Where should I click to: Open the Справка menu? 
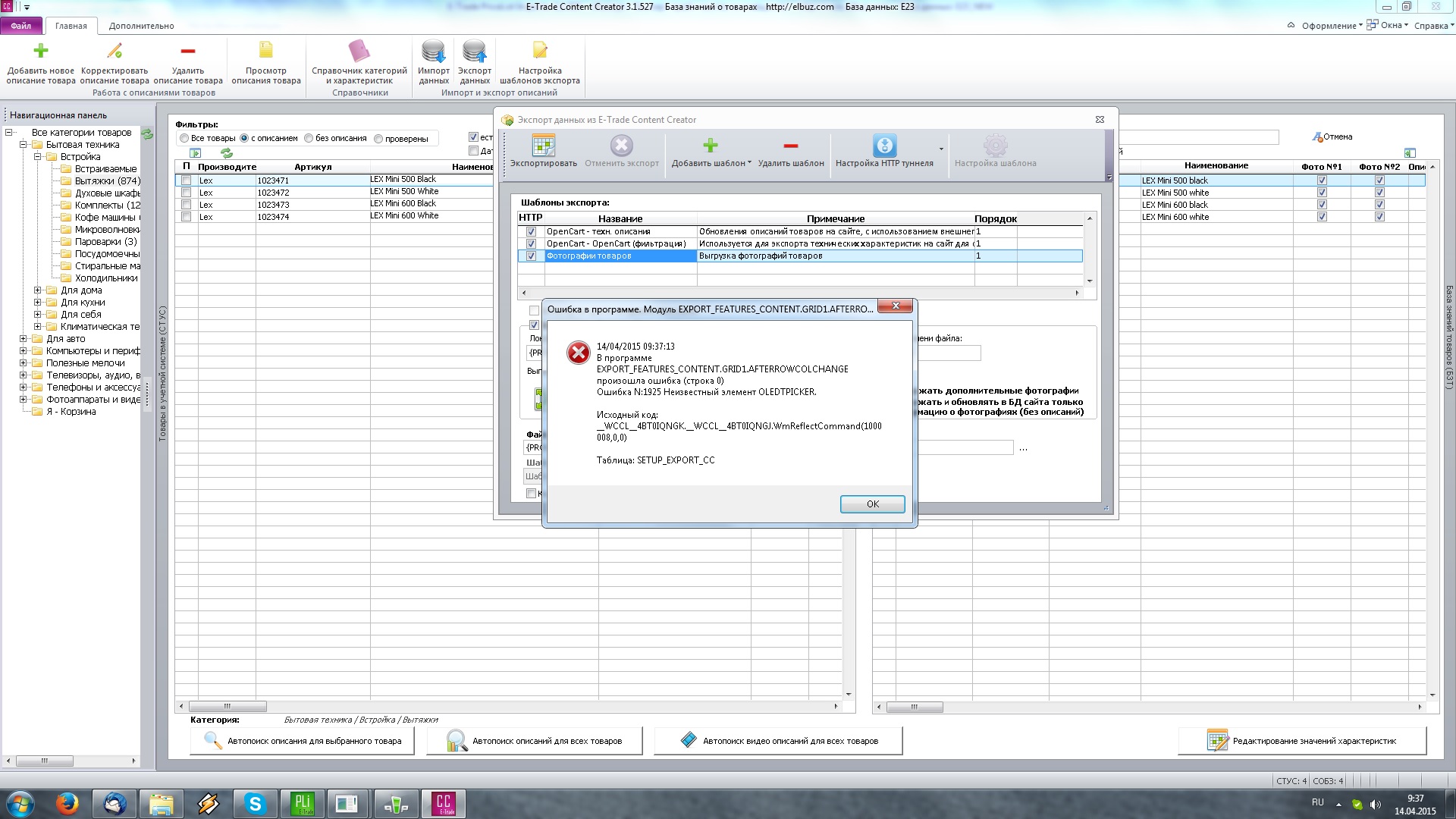tap(1435, 26)
